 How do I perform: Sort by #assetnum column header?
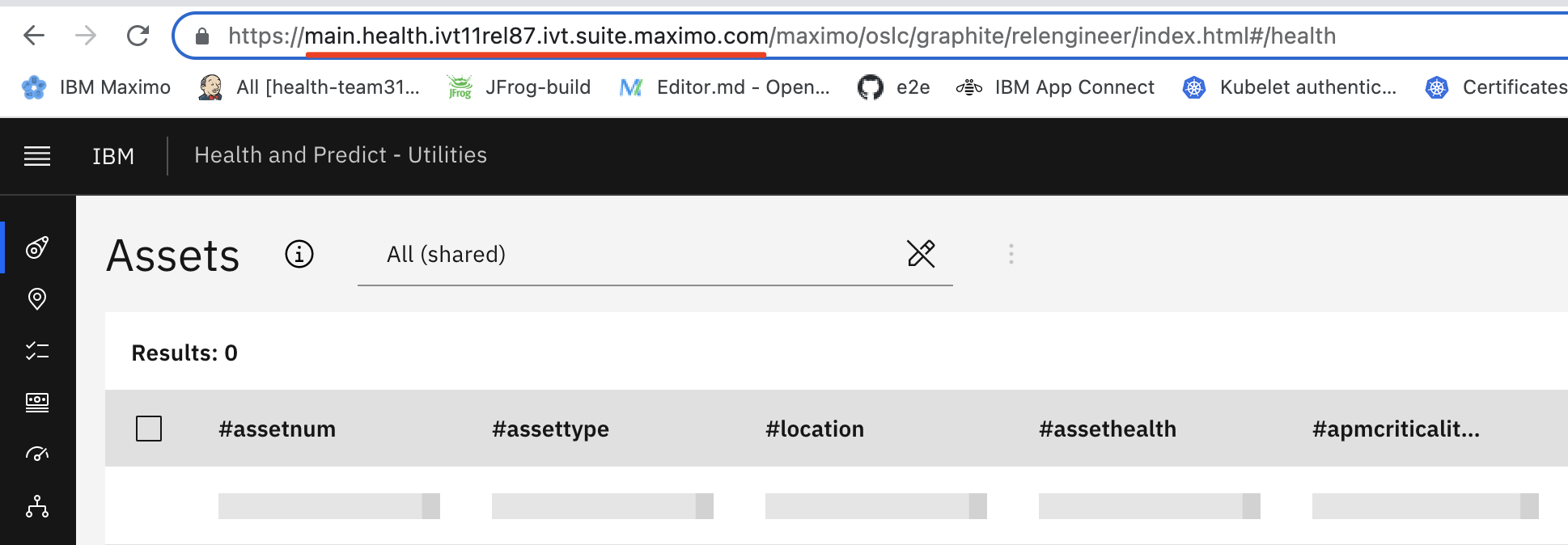(x=277, y=429)
